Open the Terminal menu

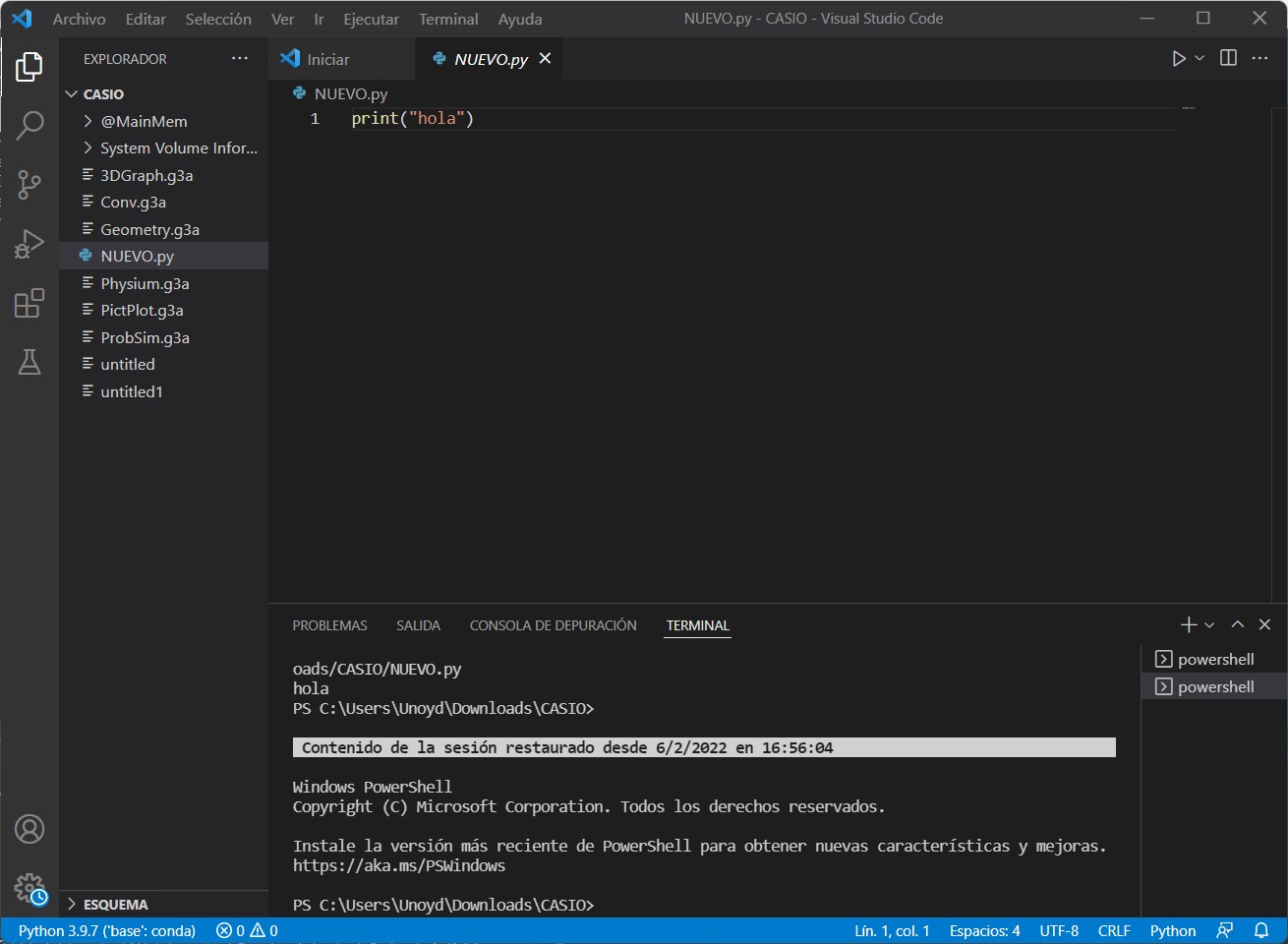448,19
